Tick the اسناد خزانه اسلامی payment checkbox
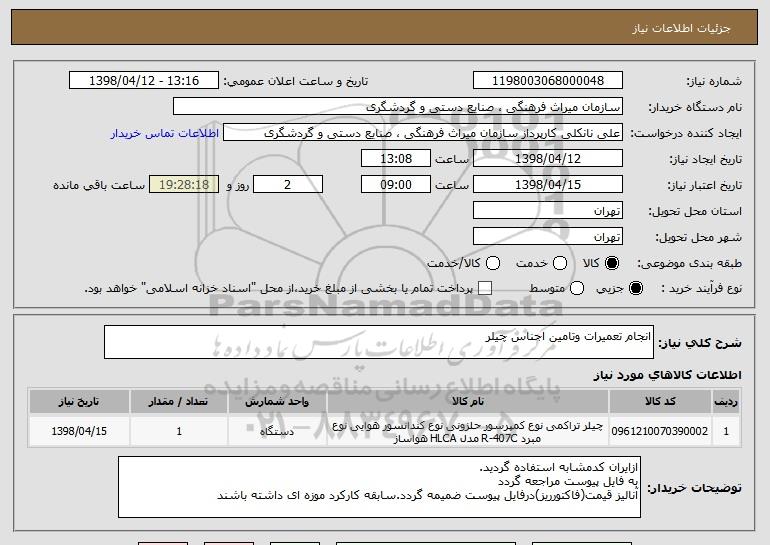This screenshot has width=770, height=545. pos(485,288)
